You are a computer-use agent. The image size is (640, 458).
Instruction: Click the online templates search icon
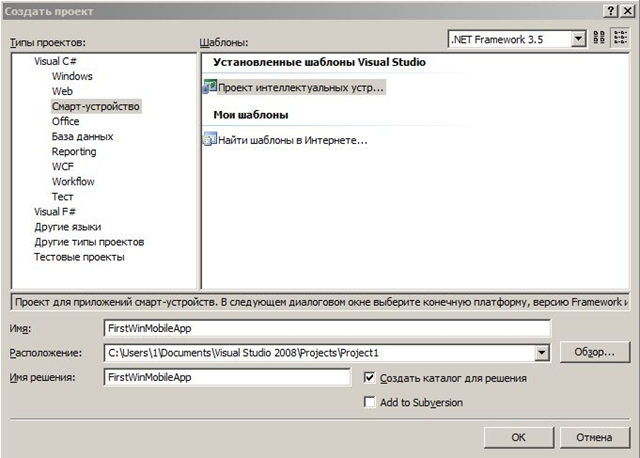[x=210, y=139]
